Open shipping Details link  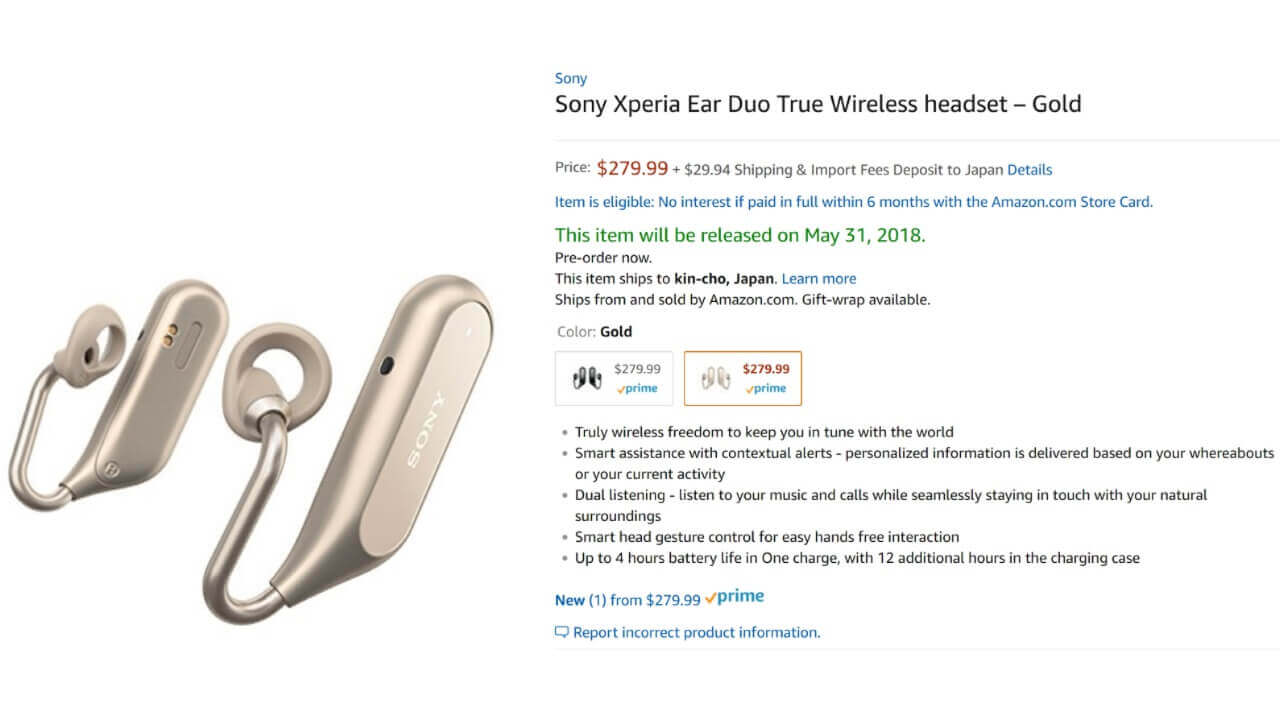click(1029, 170)
